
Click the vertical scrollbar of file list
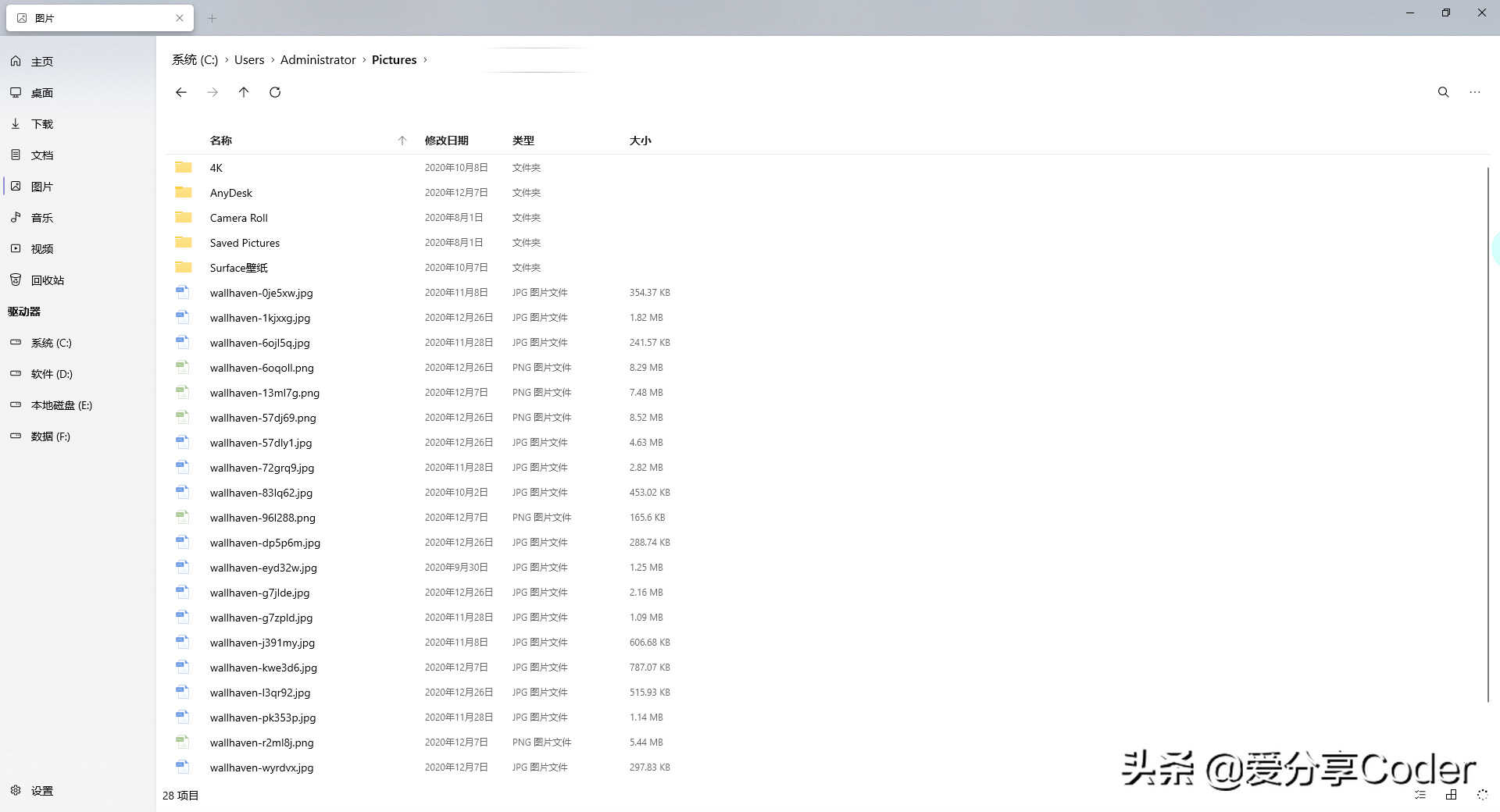tap(1487, 429)
